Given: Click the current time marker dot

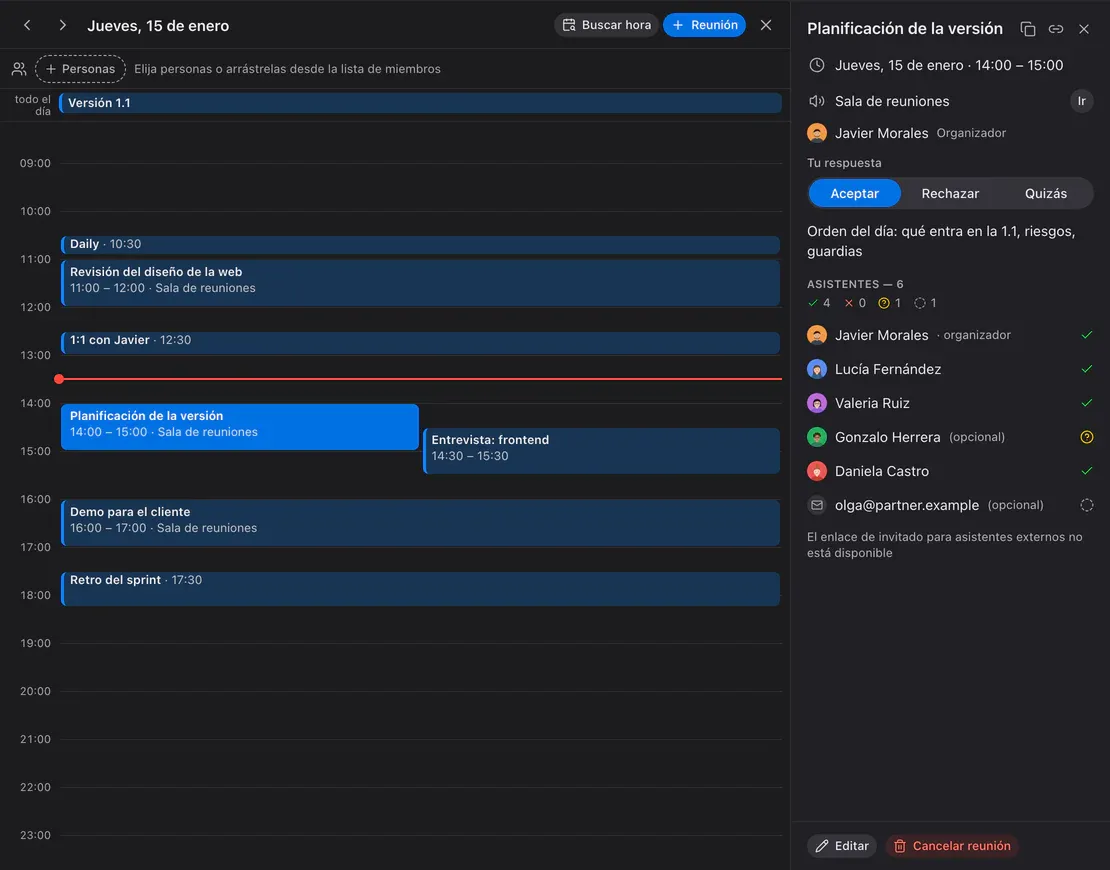Looking at the screenshot, I should pyautogui.click(x=59, y=379).
